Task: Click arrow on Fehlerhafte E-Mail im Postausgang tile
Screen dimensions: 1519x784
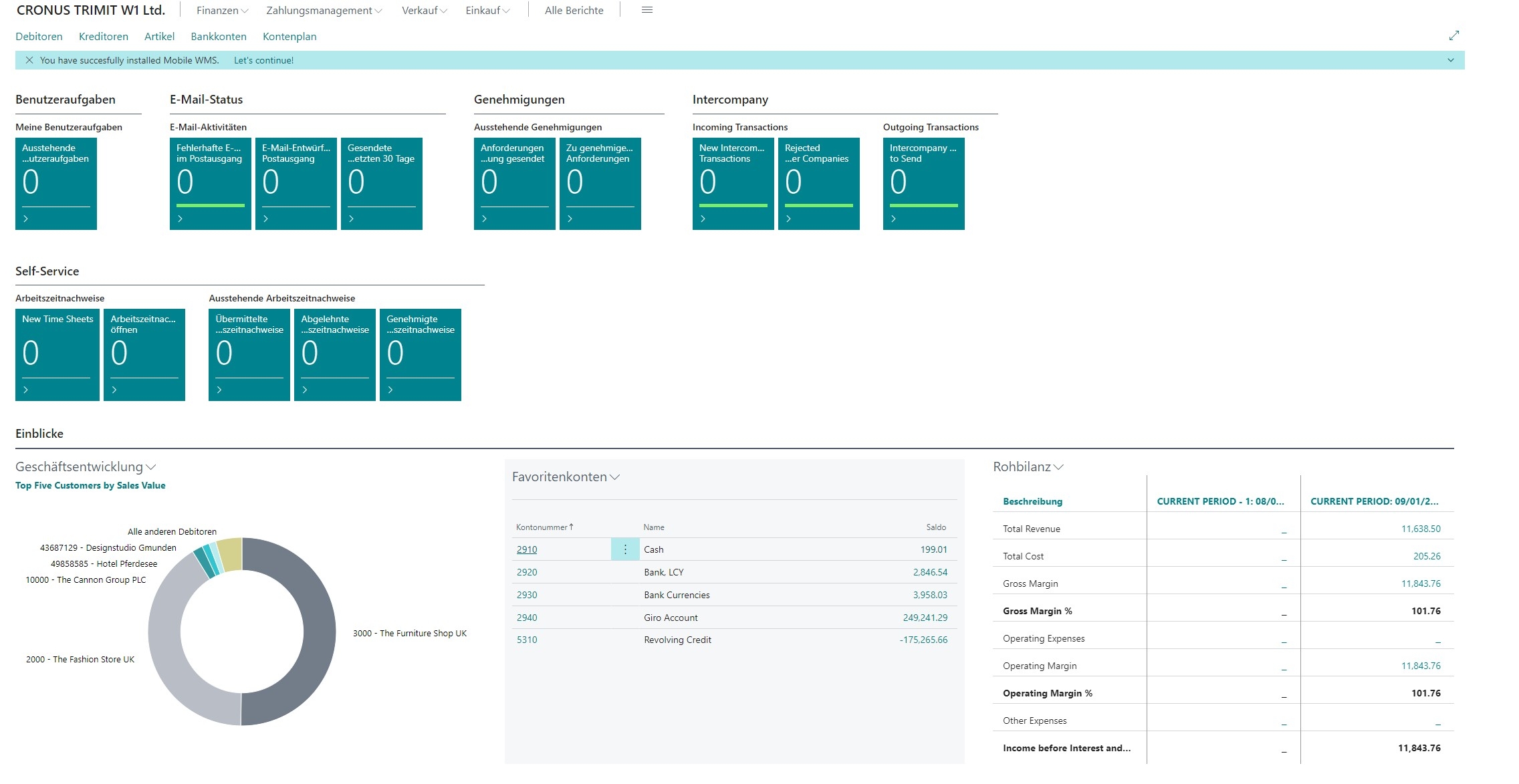Action: click(x=181, y=219)
